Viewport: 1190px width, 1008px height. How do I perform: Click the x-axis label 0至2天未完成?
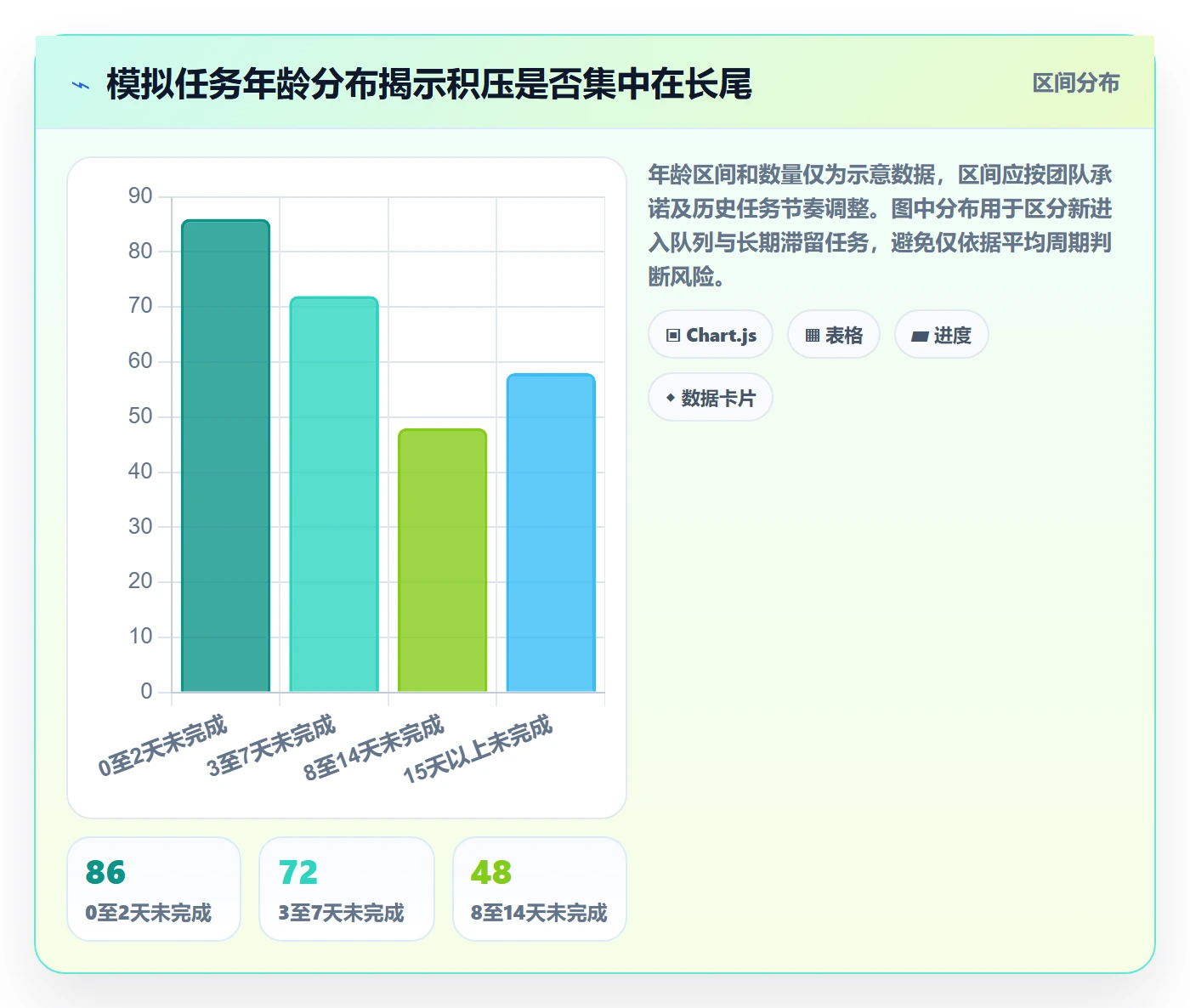[x=163, y=745]
